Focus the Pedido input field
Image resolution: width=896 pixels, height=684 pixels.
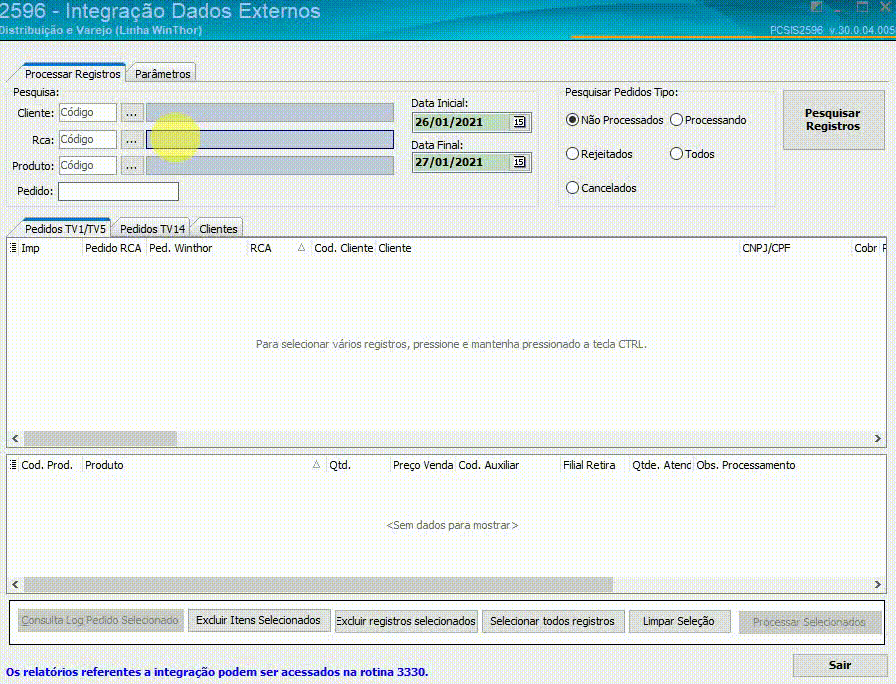pos(118,191)
